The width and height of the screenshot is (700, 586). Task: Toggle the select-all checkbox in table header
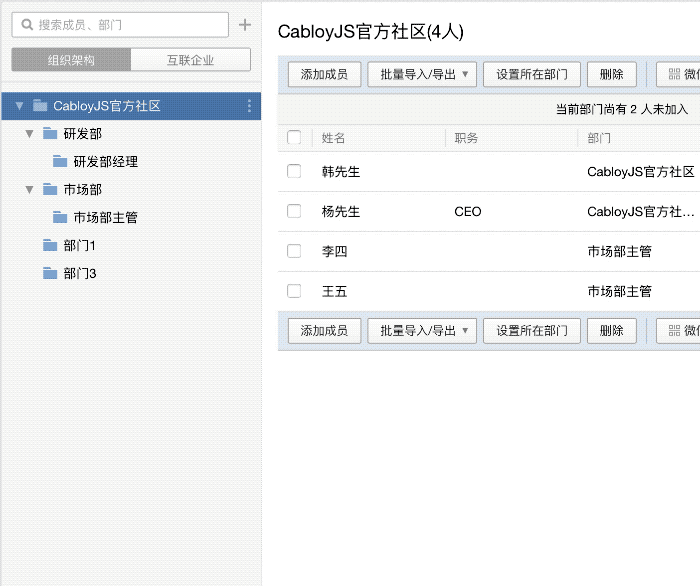(x=294, y=137)
